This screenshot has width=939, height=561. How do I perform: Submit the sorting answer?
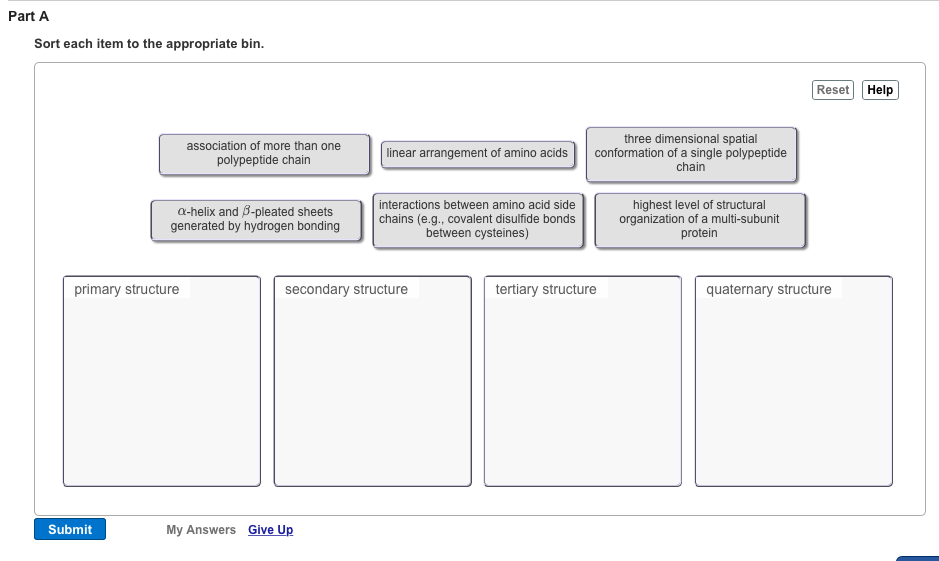point(70,530)
